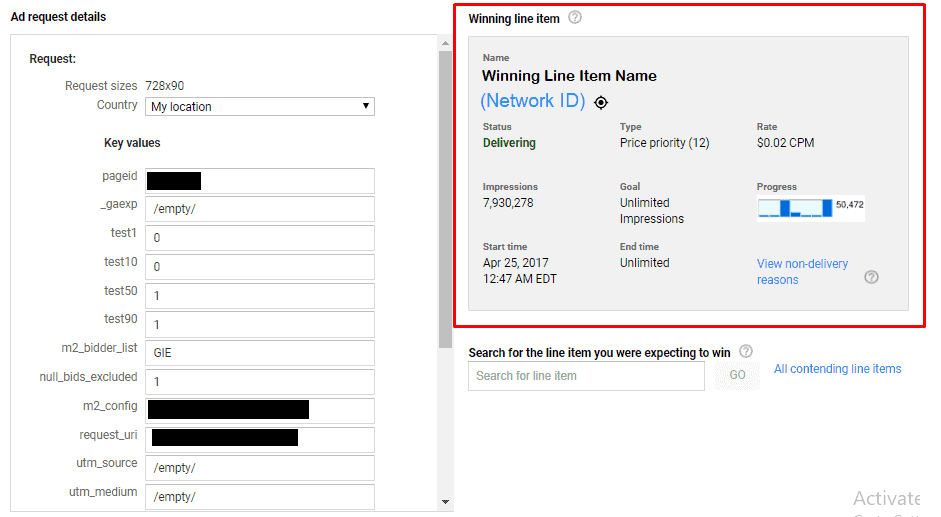The image size is (941, 517).
Task: Click the scrollbar down arrow in request panel
Action: pos(445,502)
